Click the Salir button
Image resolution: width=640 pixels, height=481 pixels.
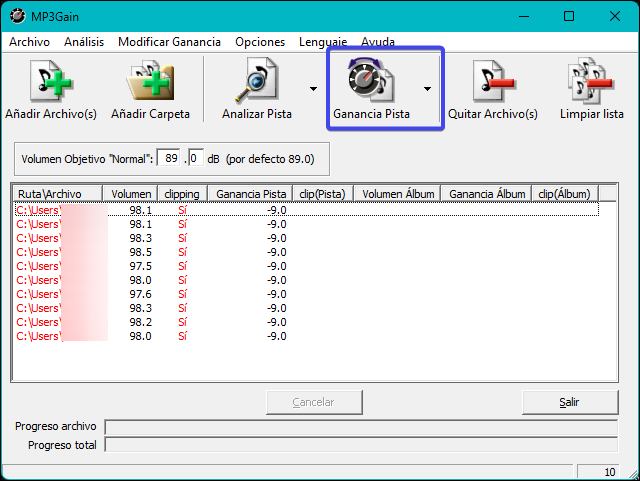point(570,402)
